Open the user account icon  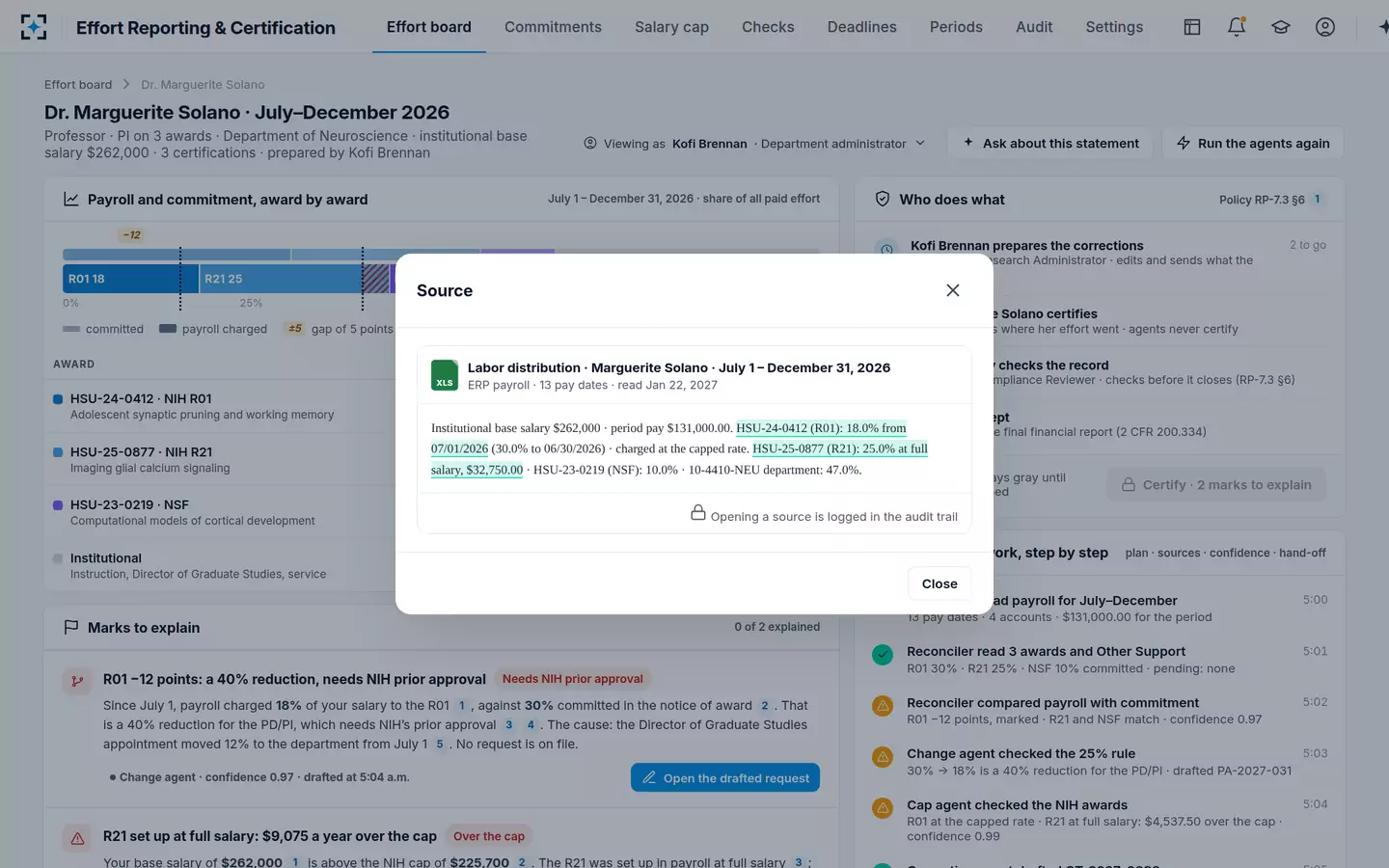[1325, 27]
